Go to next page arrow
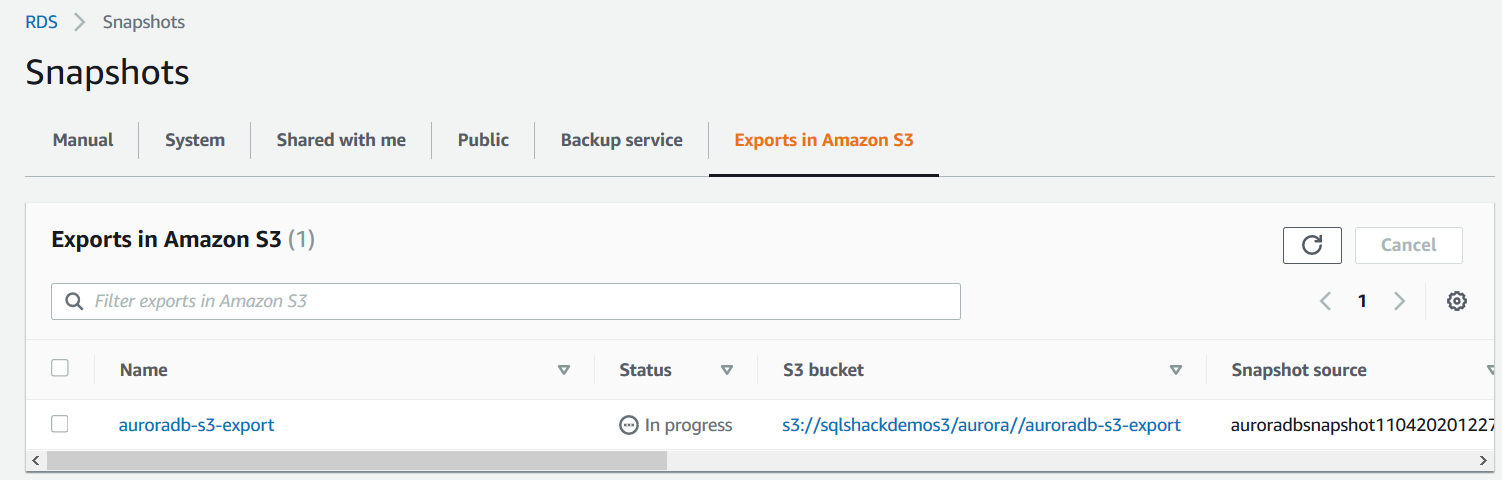The image size is (1502, 480). point(1399,301)
